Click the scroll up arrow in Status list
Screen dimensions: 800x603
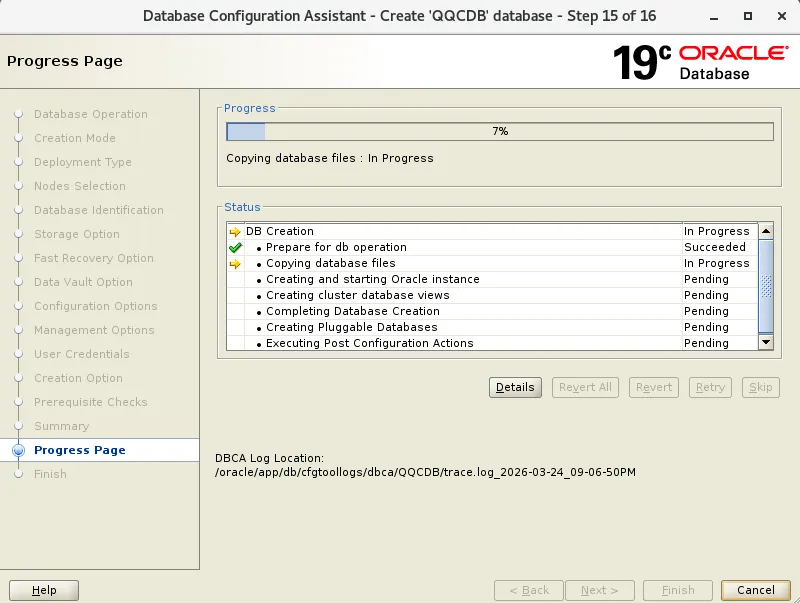[x=766, y=231]
